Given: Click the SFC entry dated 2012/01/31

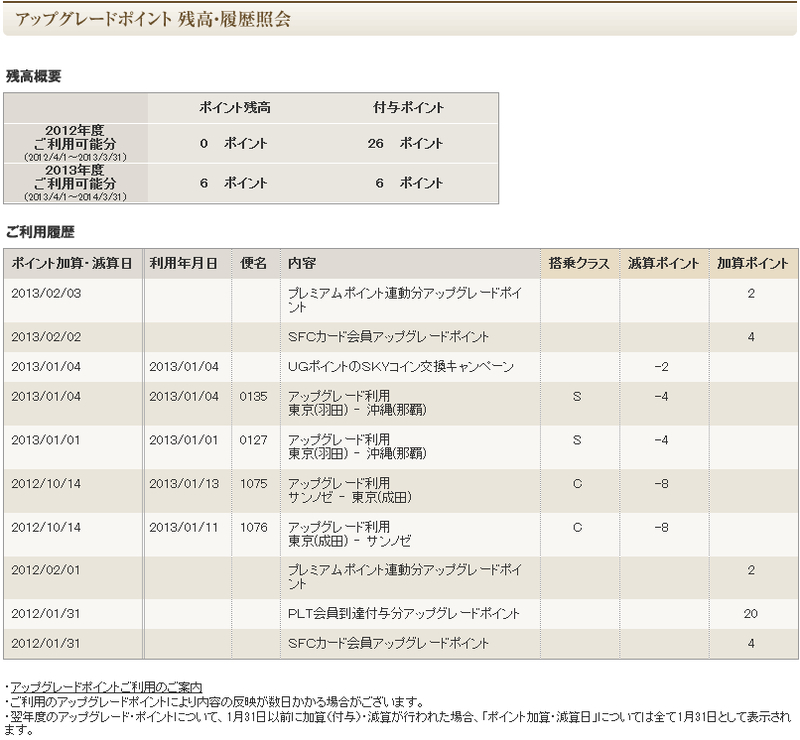Looking at the screenshot, I should 388,644.
